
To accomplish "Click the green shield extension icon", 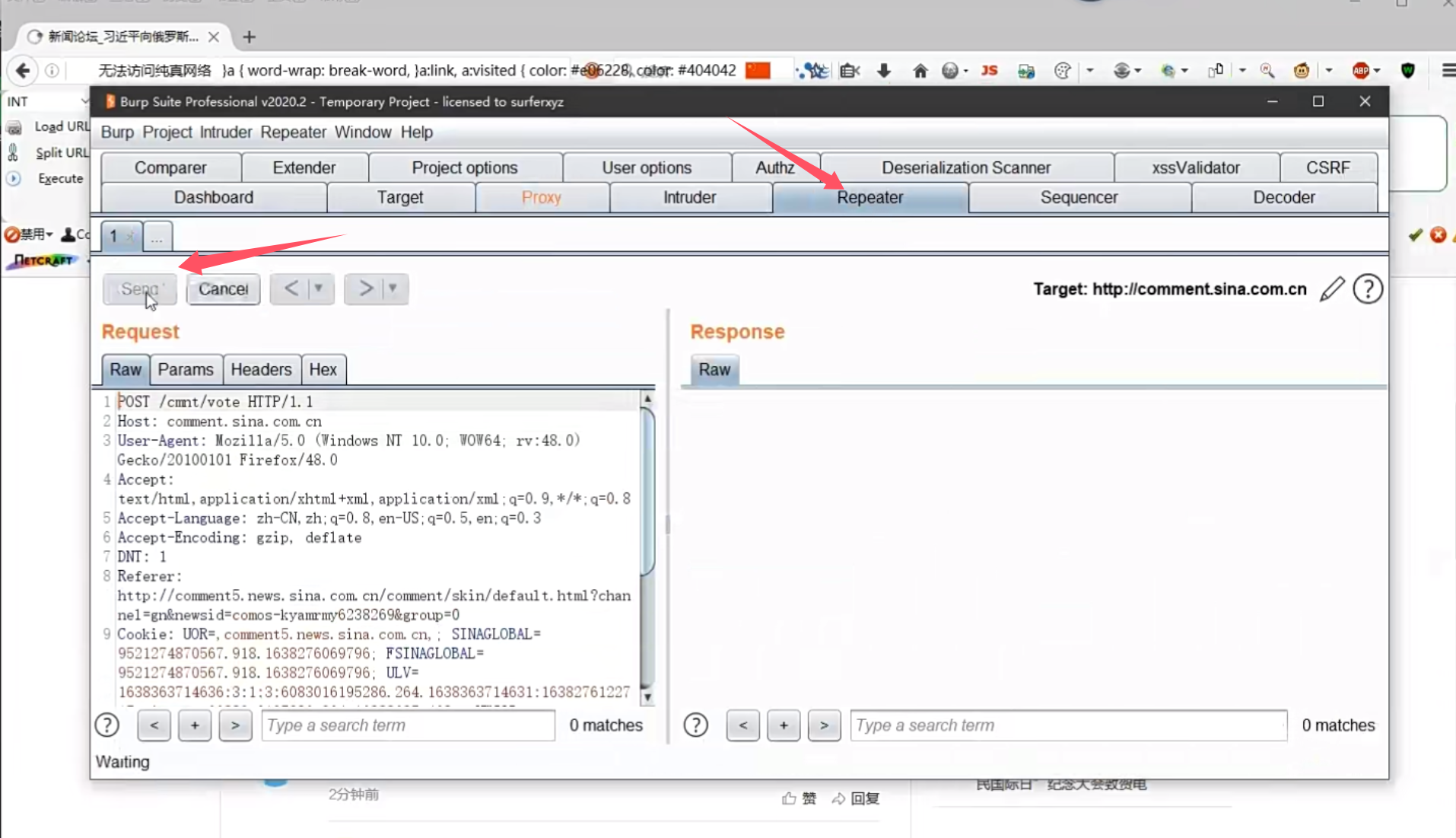I will 1408,71.
